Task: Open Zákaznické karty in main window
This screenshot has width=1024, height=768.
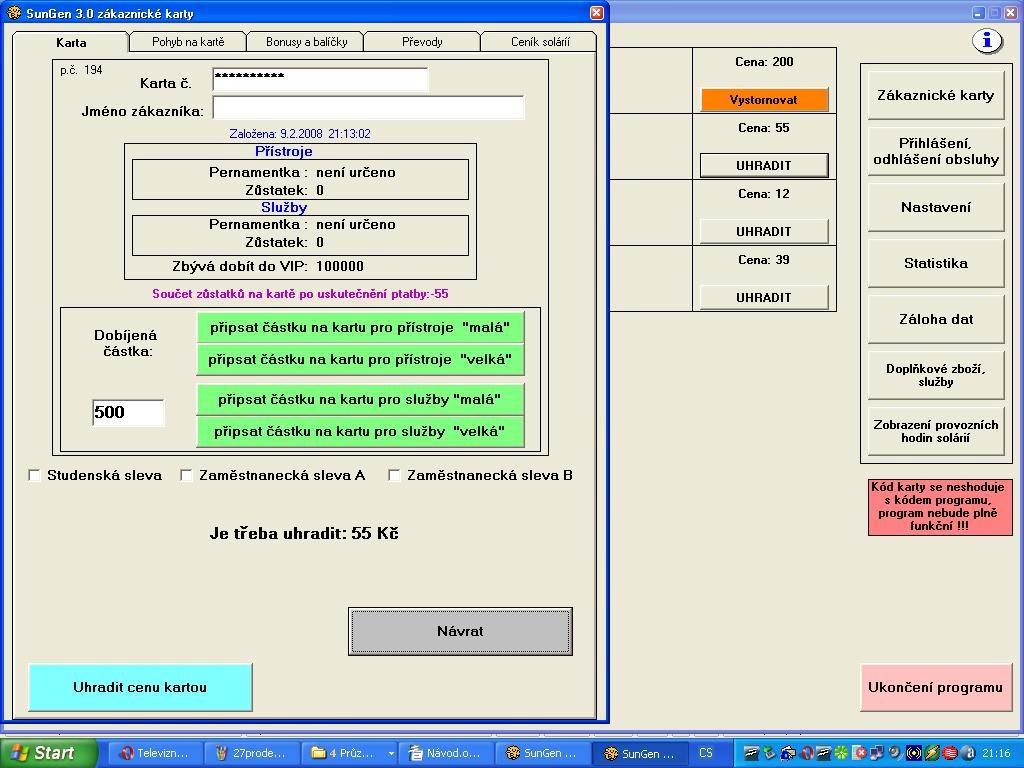Action: tap(936, 95)
